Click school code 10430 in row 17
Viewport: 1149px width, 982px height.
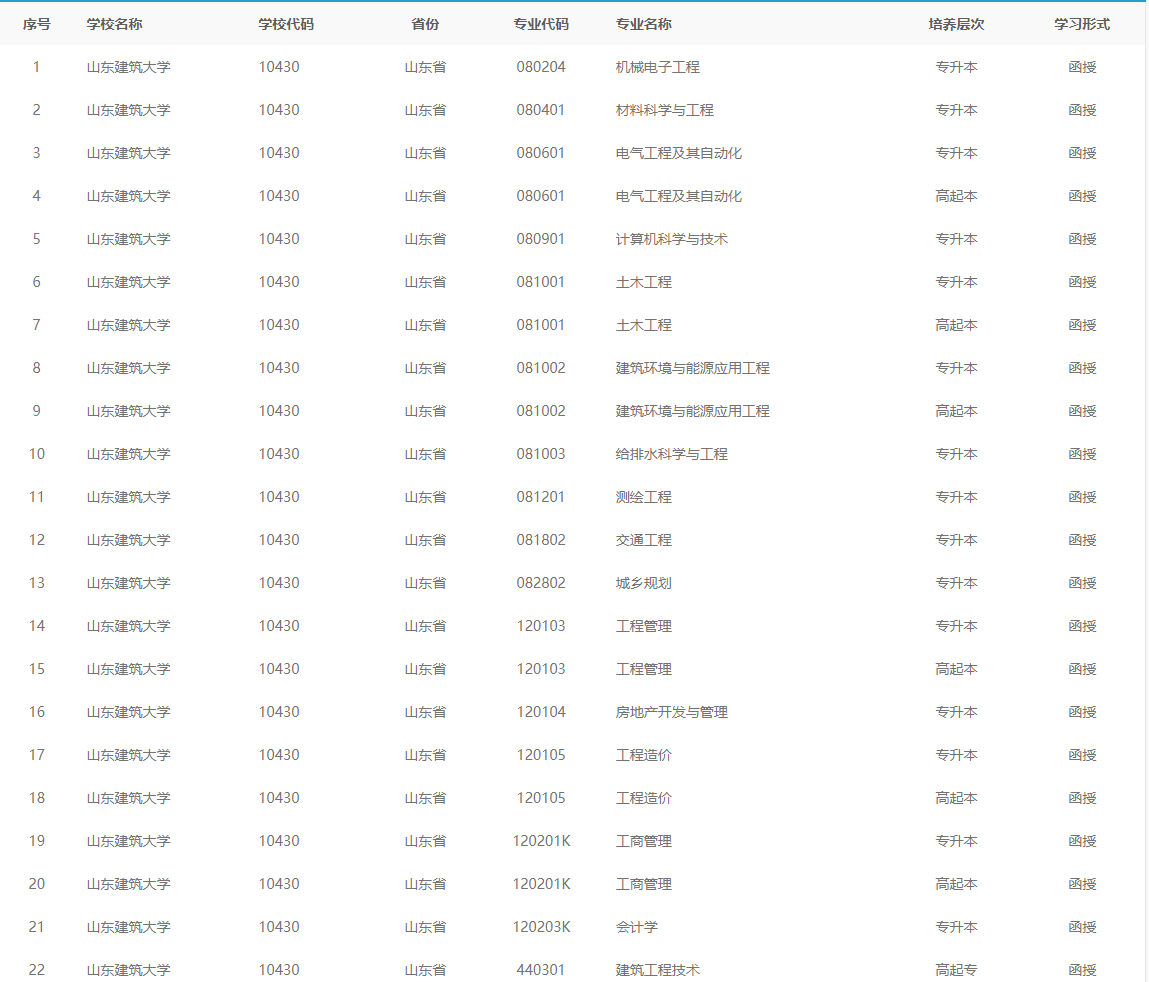click(278, 756)
